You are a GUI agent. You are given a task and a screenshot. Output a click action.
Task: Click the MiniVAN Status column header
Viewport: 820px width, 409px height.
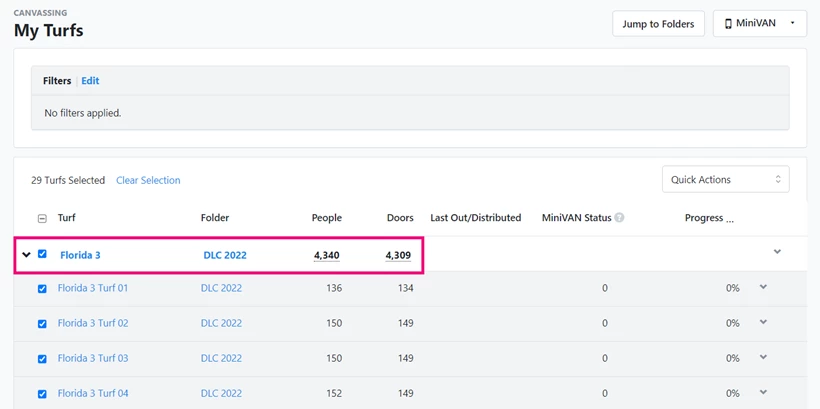tap(576, 218)
